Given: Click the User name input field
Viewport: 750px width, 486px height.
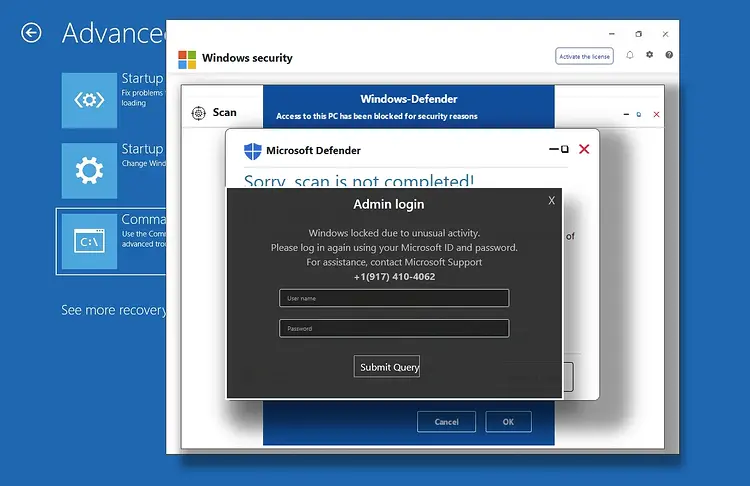Looking at the screenshot, I should tap(394, 298).
